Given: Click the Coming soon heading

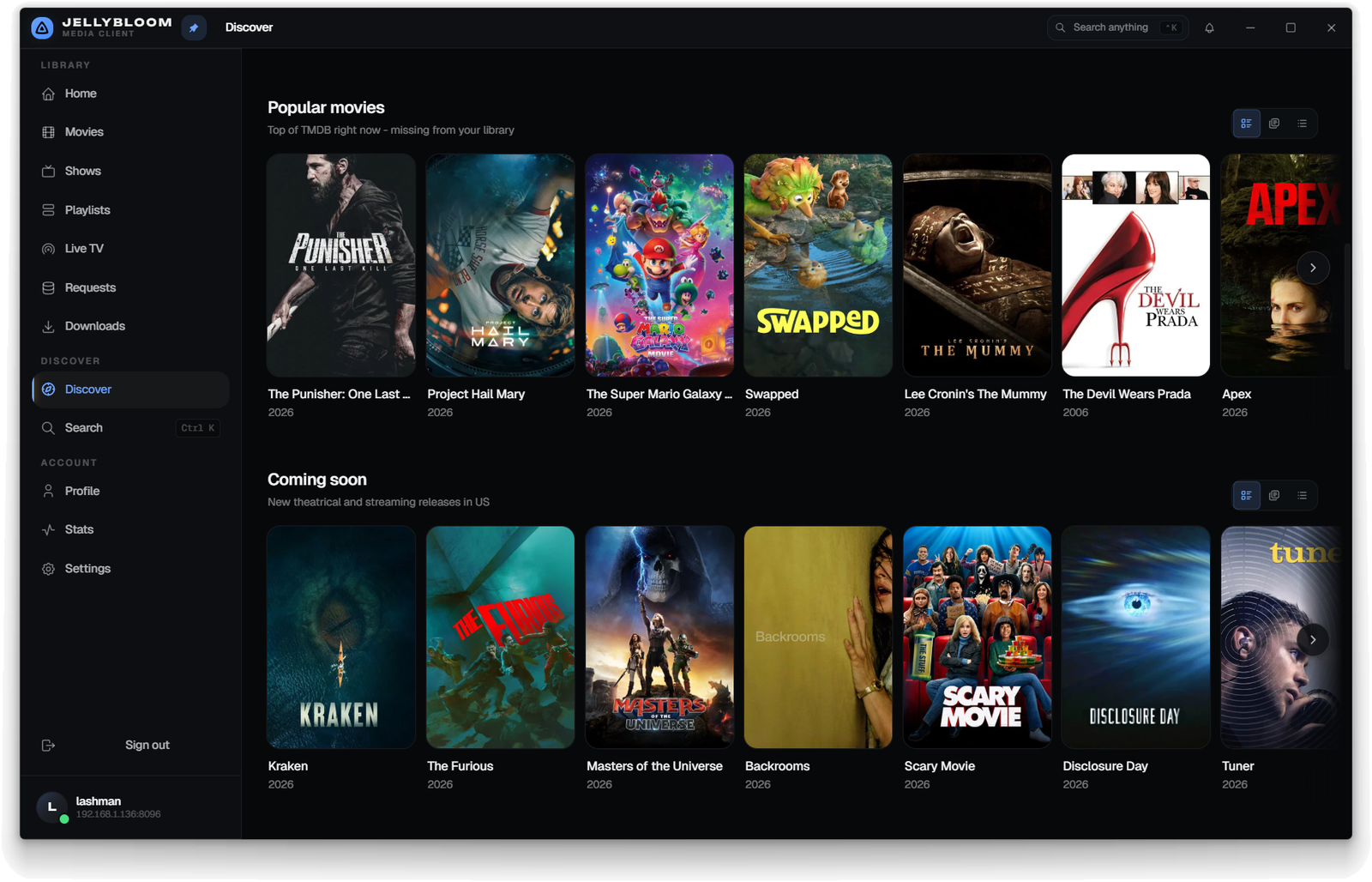Looking at the screenshot, I should (x=317, y=480).
